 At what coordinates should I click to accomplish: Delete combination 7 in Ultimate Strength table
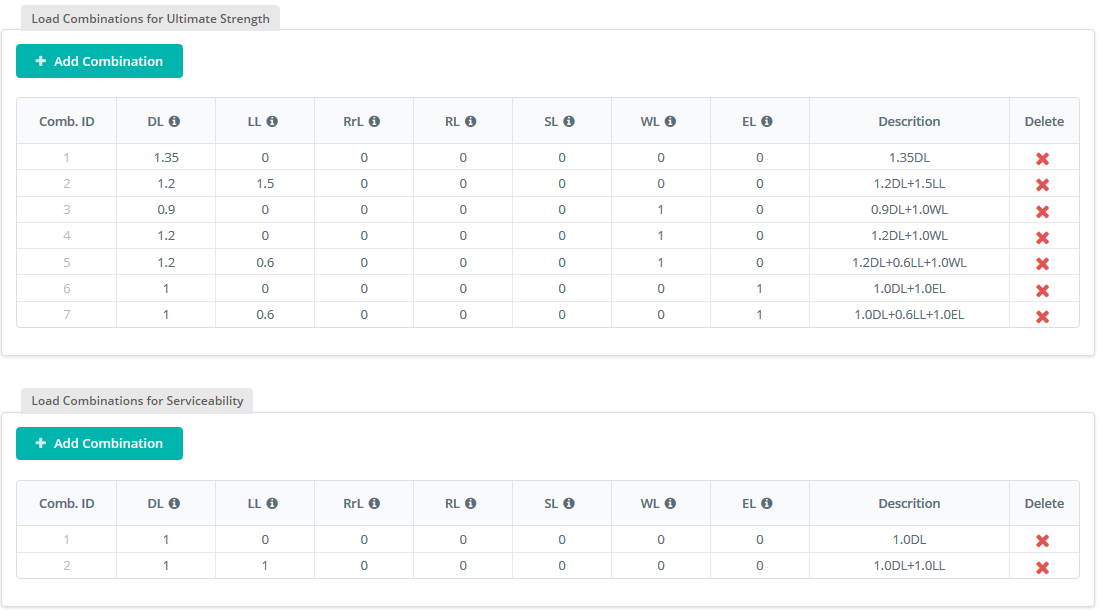[x=1043, y=314]
